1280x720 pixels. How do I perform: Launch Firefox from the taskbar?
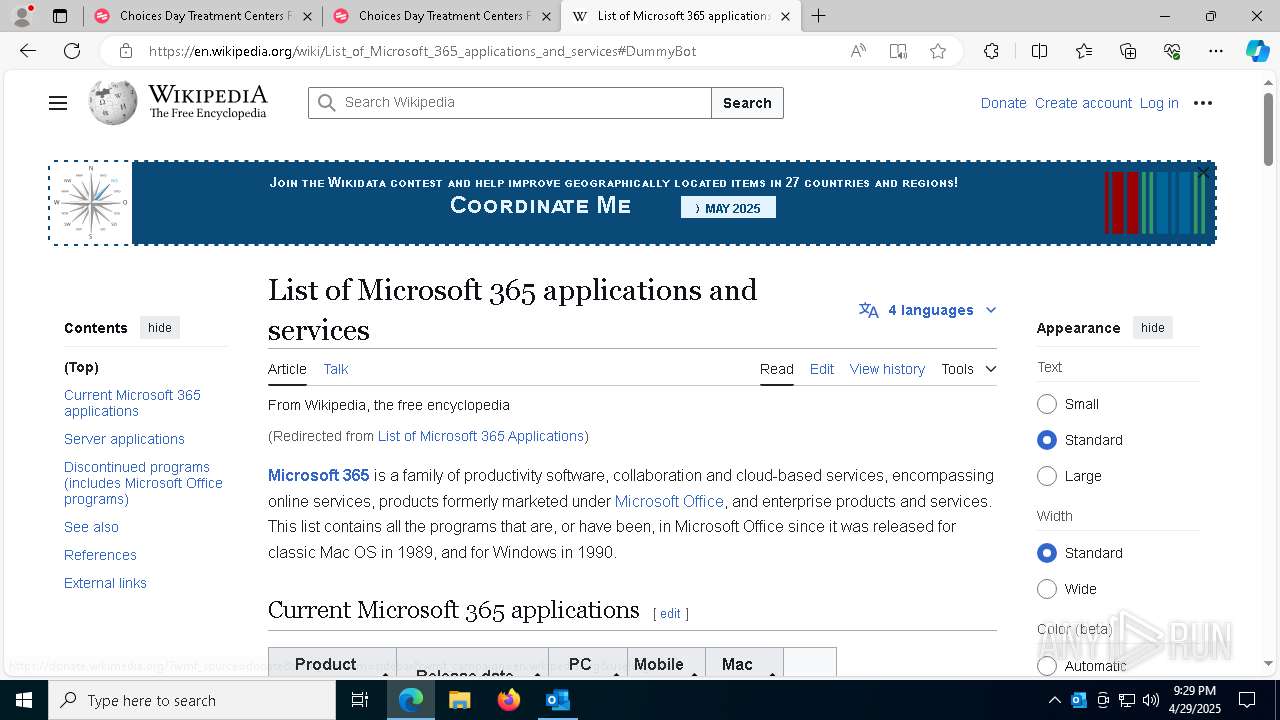point(509,700)
